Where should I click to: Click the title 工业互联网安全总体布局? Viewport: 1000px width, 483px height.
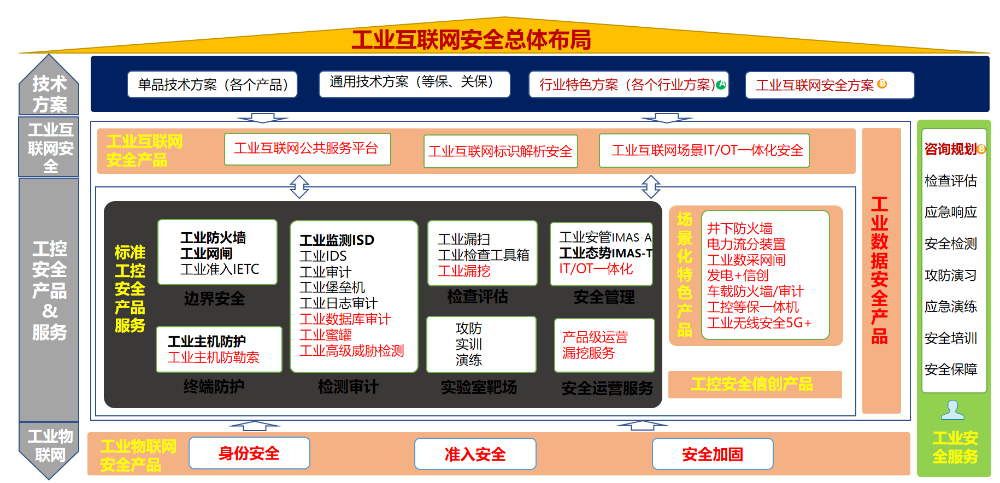tap(471, 40)
